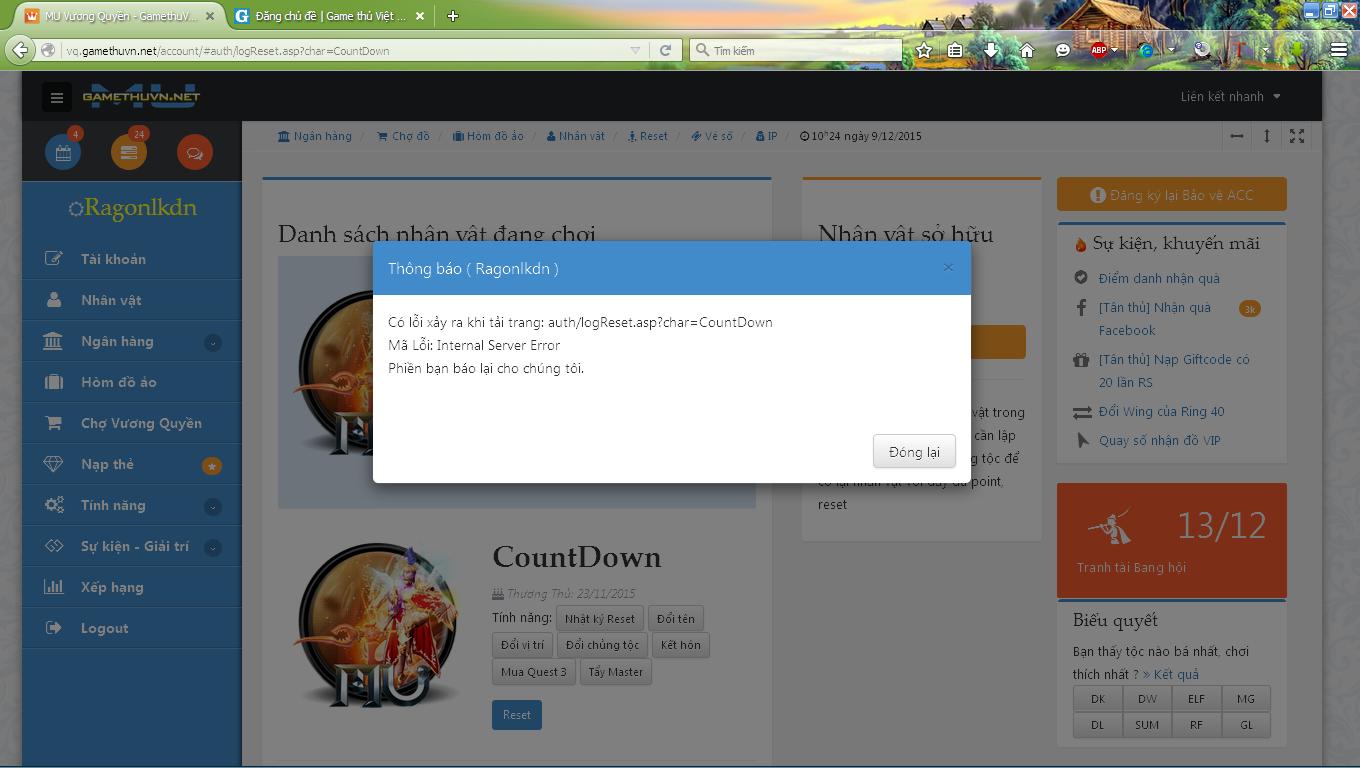
Task: Click Logout in the sidebar
Action: [x=132, y=628]
